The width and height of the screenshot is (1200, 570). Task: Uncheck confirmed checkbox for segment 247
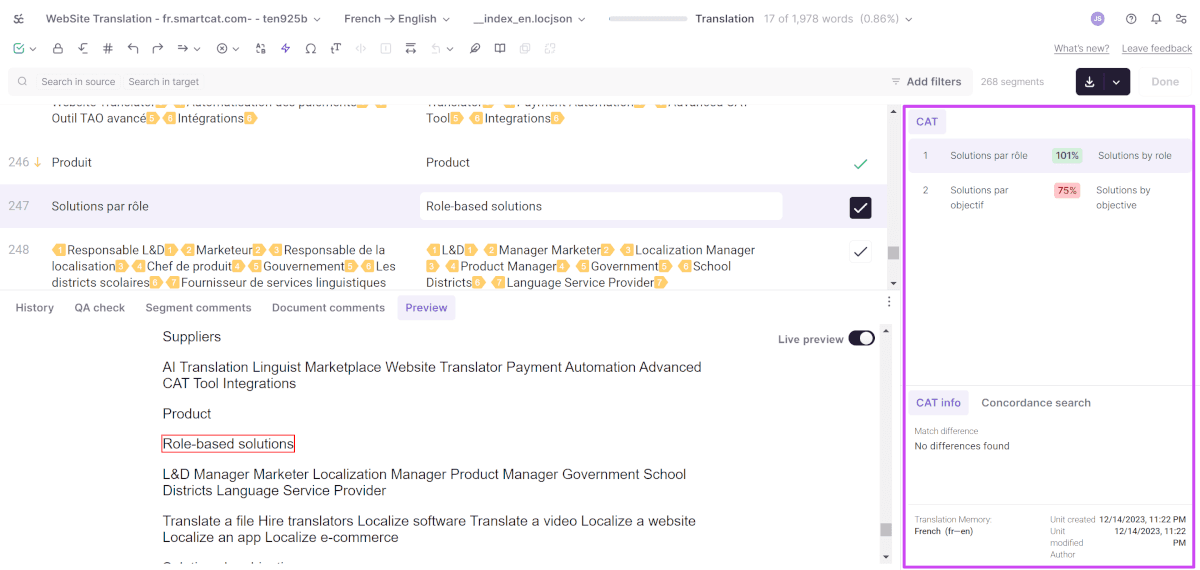(860, 207)
